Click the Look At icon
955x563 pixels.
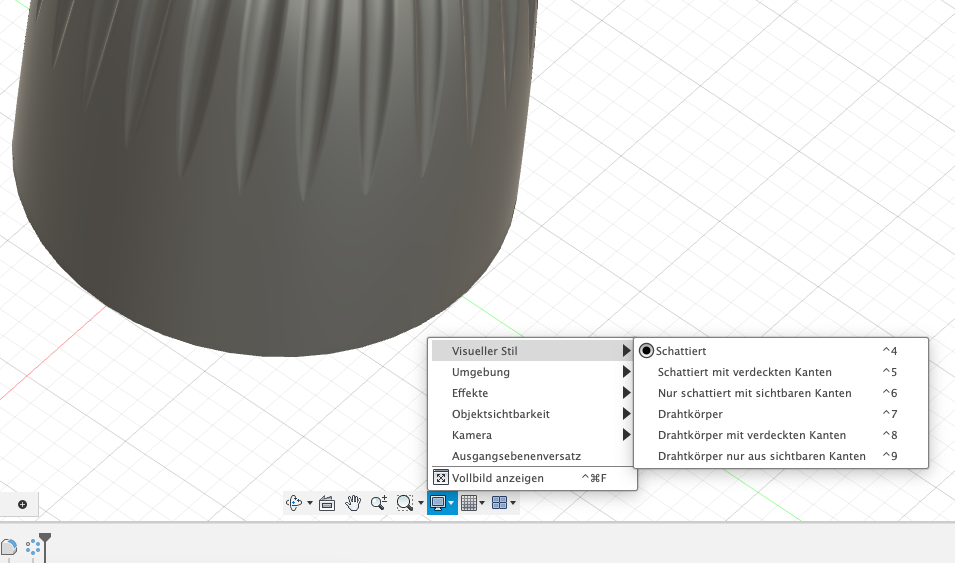(x=327, y=503)
